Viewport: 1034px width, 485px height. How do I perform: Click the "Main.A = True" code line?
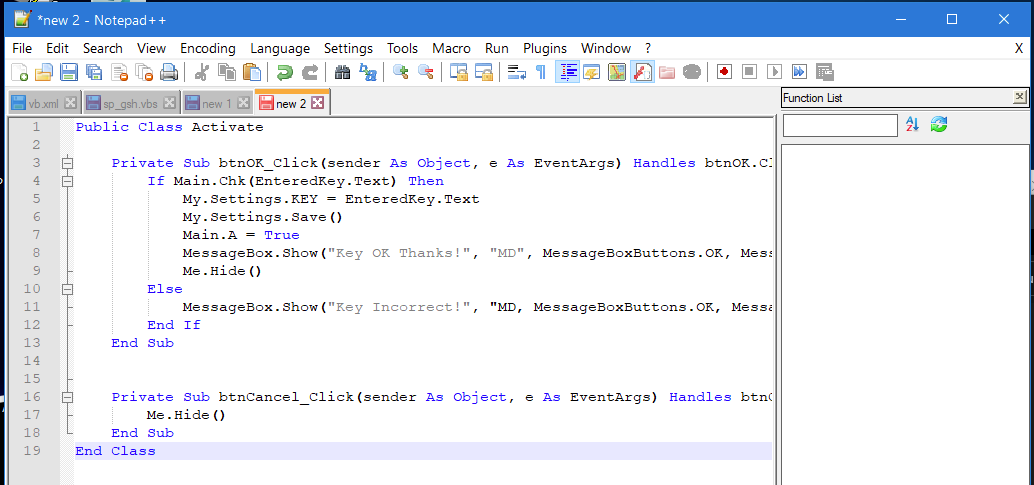coord(241,235)
